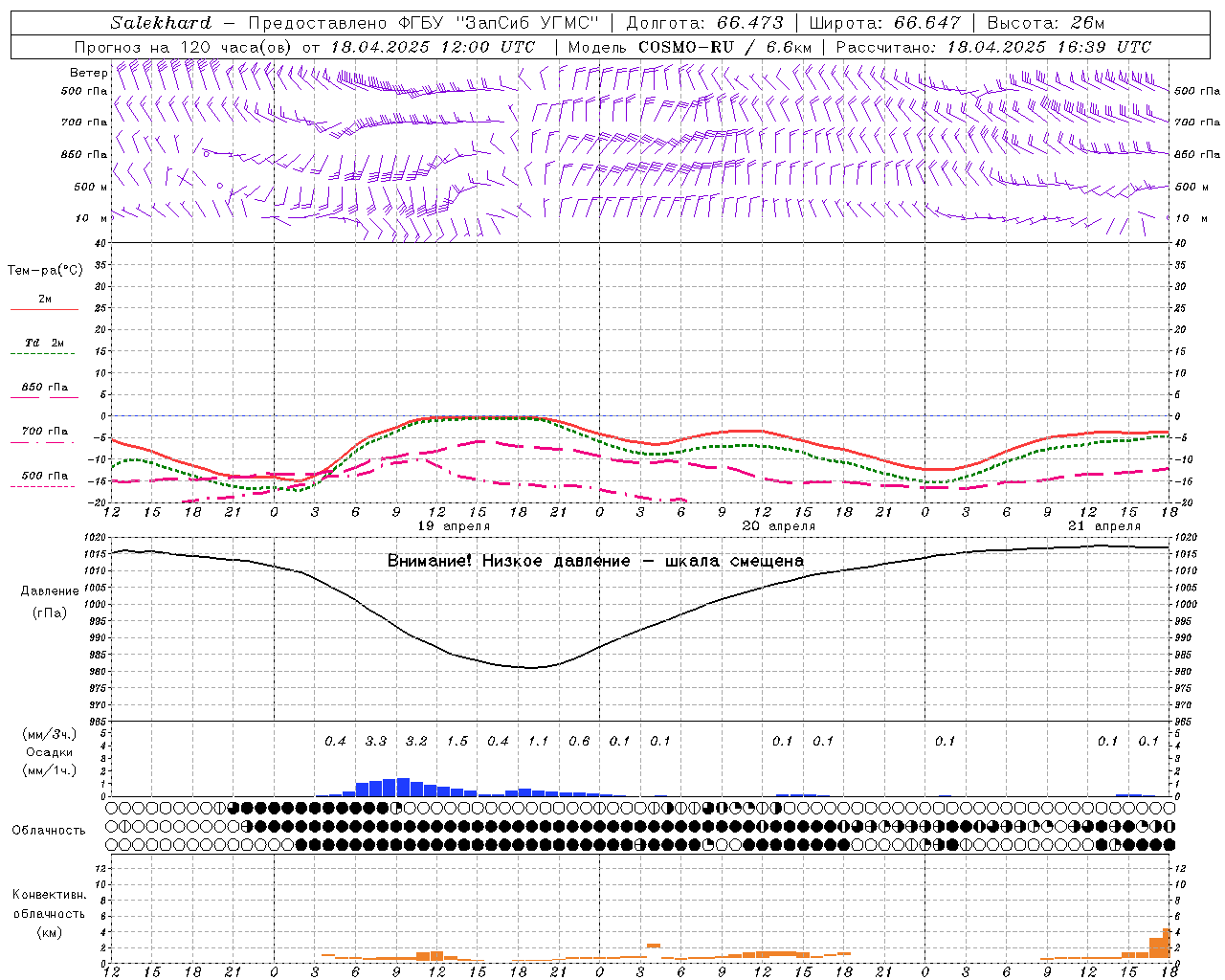Click the 'Широта: 66.647' latitude value
Screen dimensions: 1225x980
coord(884,23)
